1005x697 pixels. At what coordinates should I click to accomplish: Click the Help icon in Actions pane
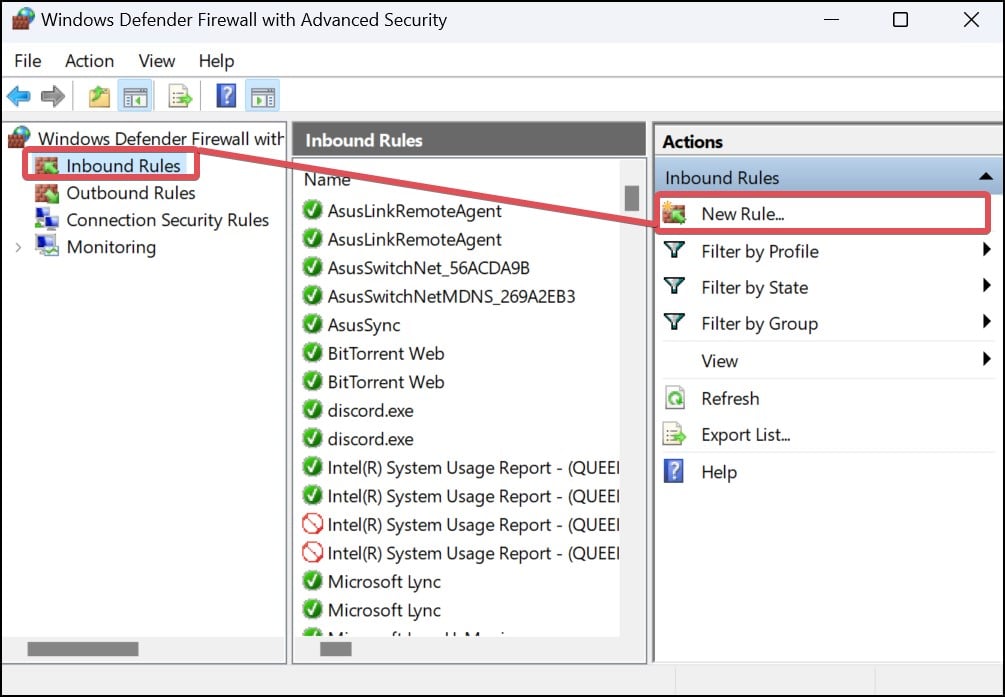pyautogui.click(x=674, y=471)
